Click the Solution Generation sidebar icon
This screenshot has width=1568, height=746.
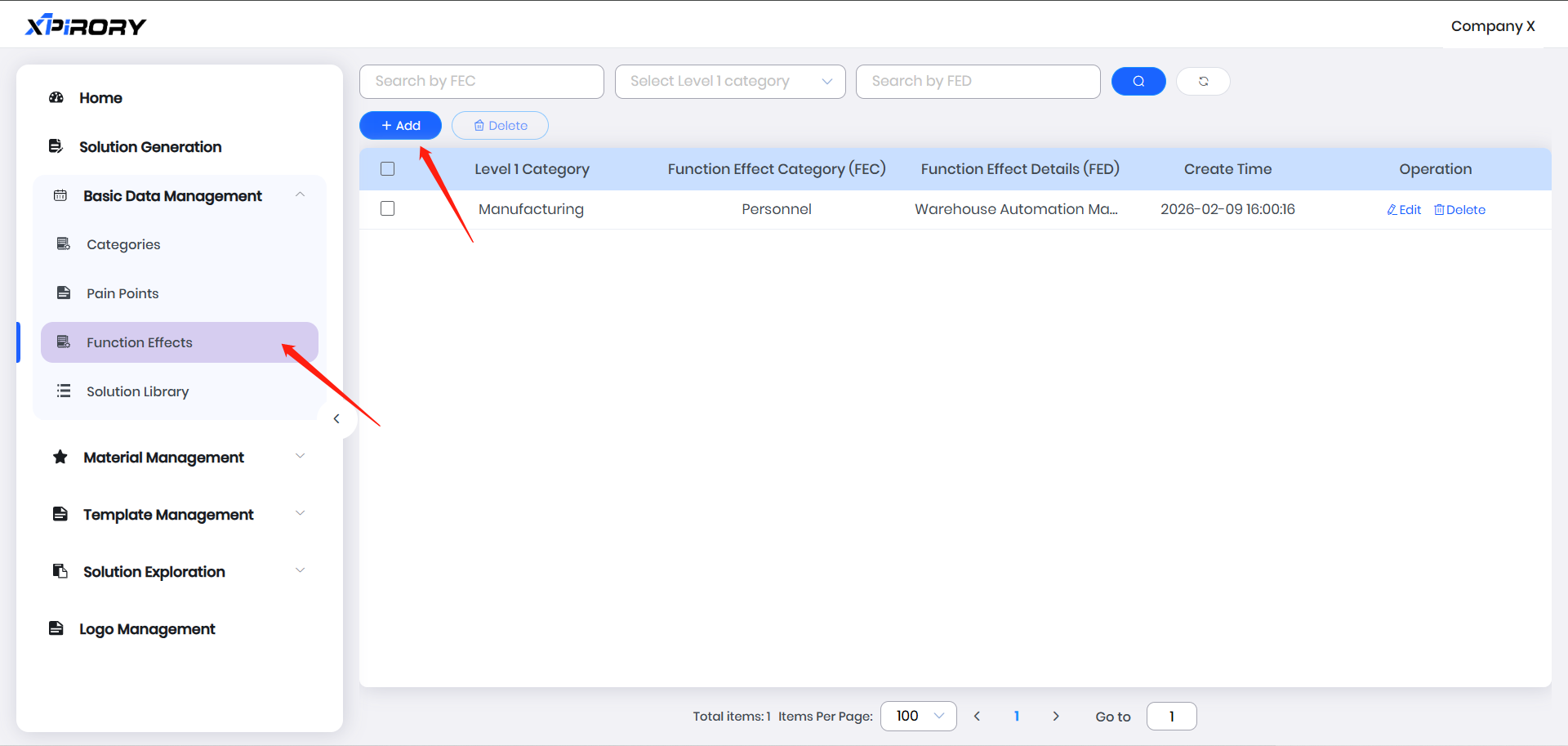pos(56,146)
